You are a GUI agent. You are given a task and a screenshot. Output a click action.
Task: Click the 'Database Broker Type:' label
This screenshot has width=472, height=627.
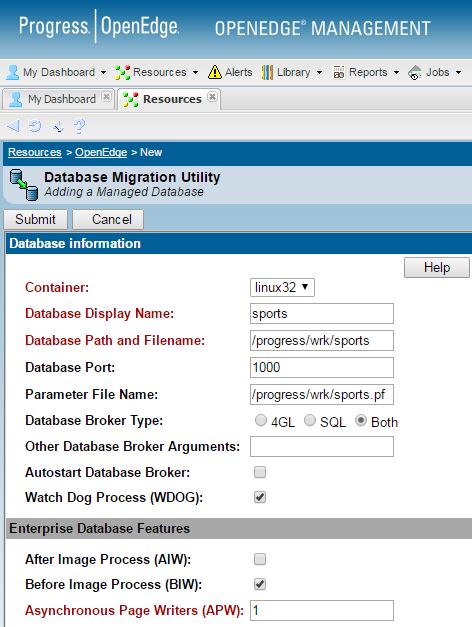[x=94, y=420]
